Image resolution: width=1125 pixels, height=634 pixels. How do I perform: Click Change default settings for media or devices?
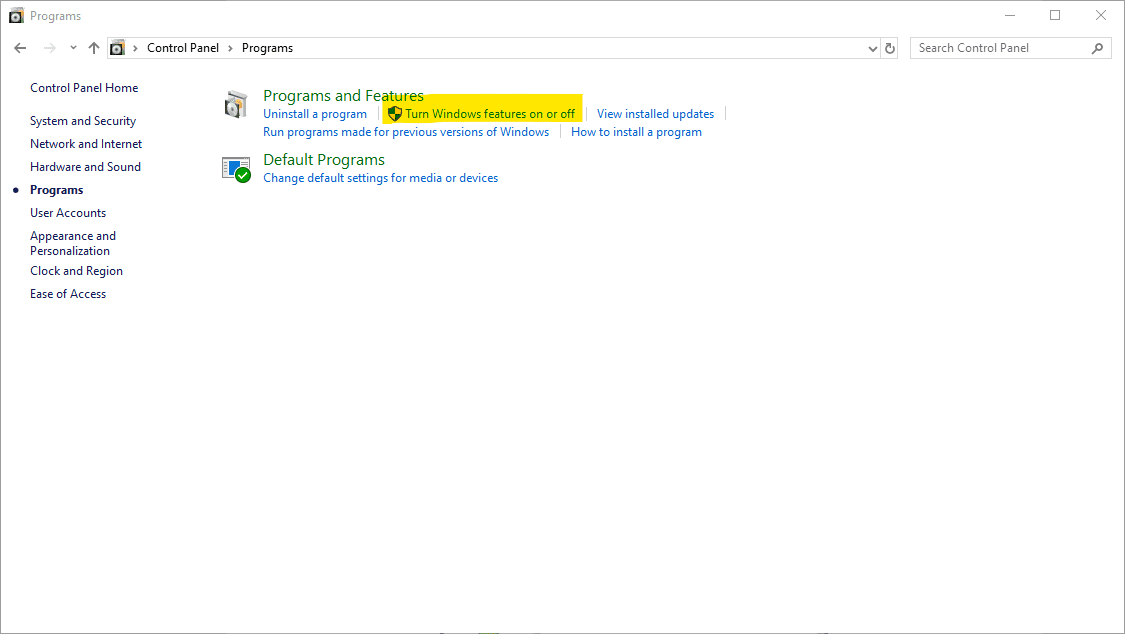[380, 178]
